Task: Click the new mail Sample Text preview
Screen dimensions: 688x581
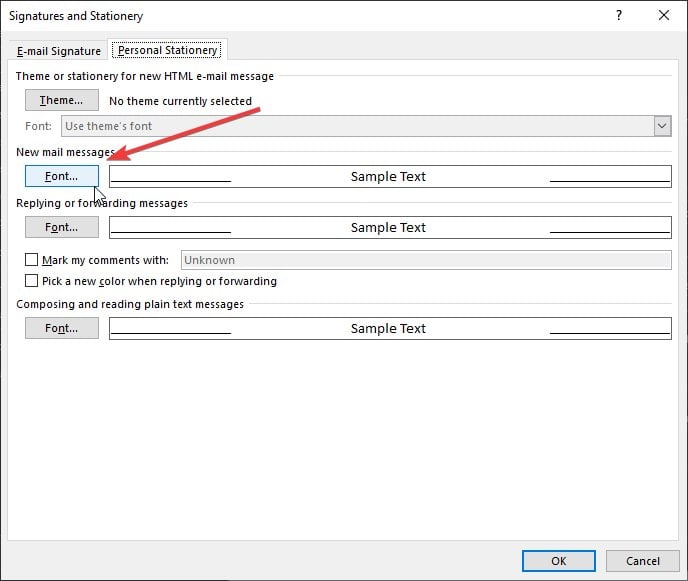Action: 389,176
